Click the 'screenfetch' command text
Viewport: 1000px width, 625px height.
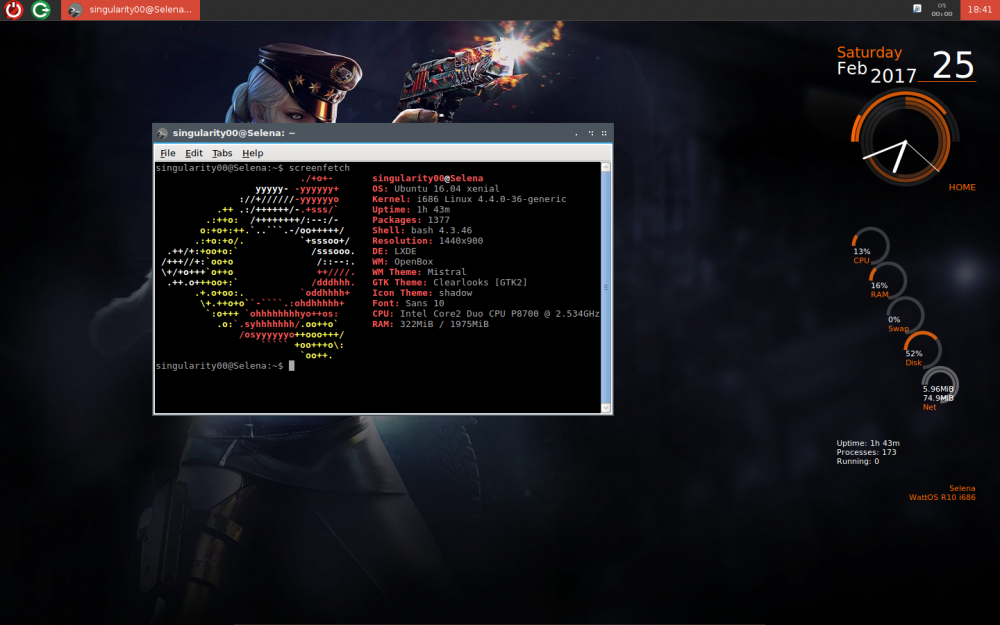click(320, 168)
